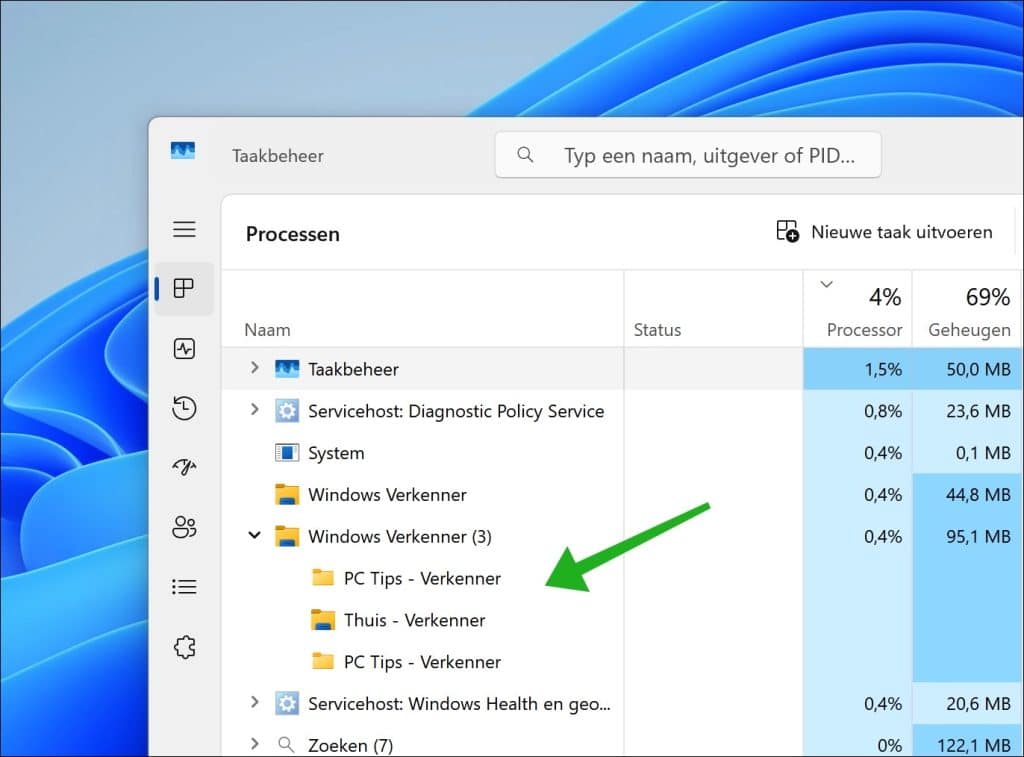Expand the Taakbeheer process group
The height and width of the screenshot is (757, 1024).
tap(255, 368)
